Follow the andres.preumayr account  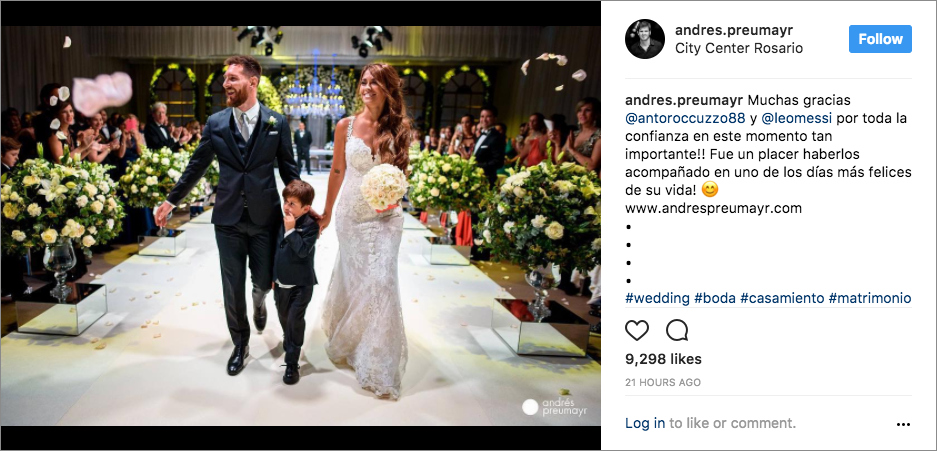(880, 39)
